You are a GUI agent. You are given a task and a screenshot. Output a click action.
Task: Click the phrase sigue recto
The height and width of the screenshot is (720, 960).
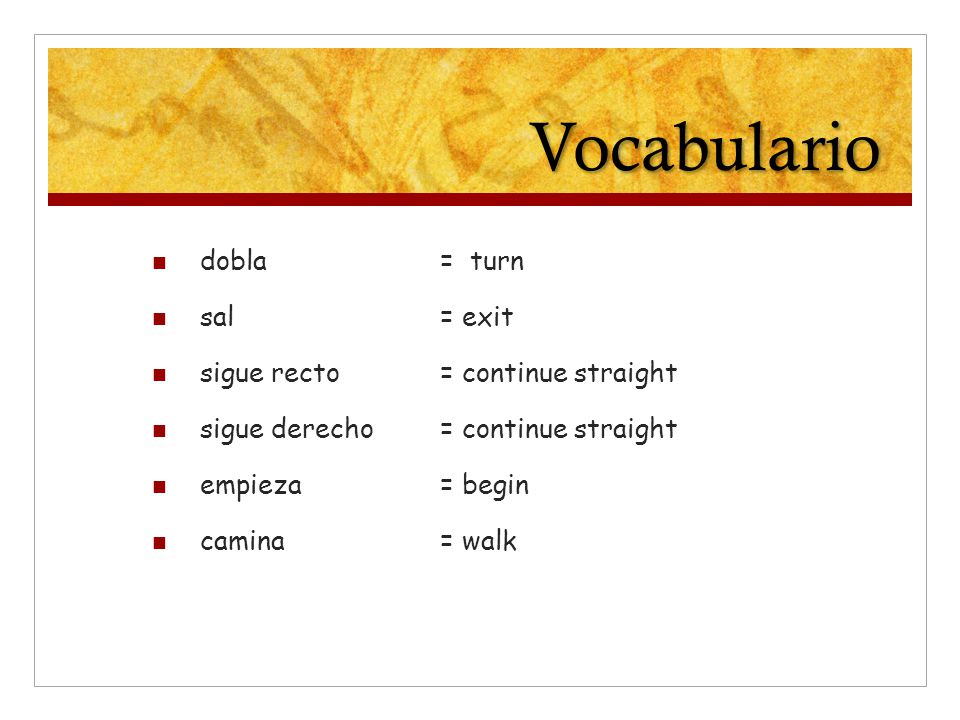pyautogui.click(x=269, y=373)
